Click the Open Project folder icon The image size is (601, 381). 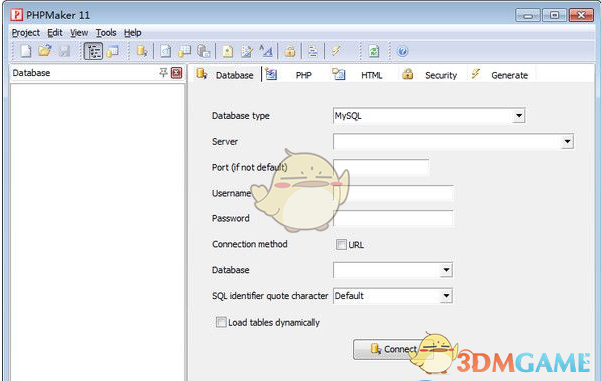point(45,51)
